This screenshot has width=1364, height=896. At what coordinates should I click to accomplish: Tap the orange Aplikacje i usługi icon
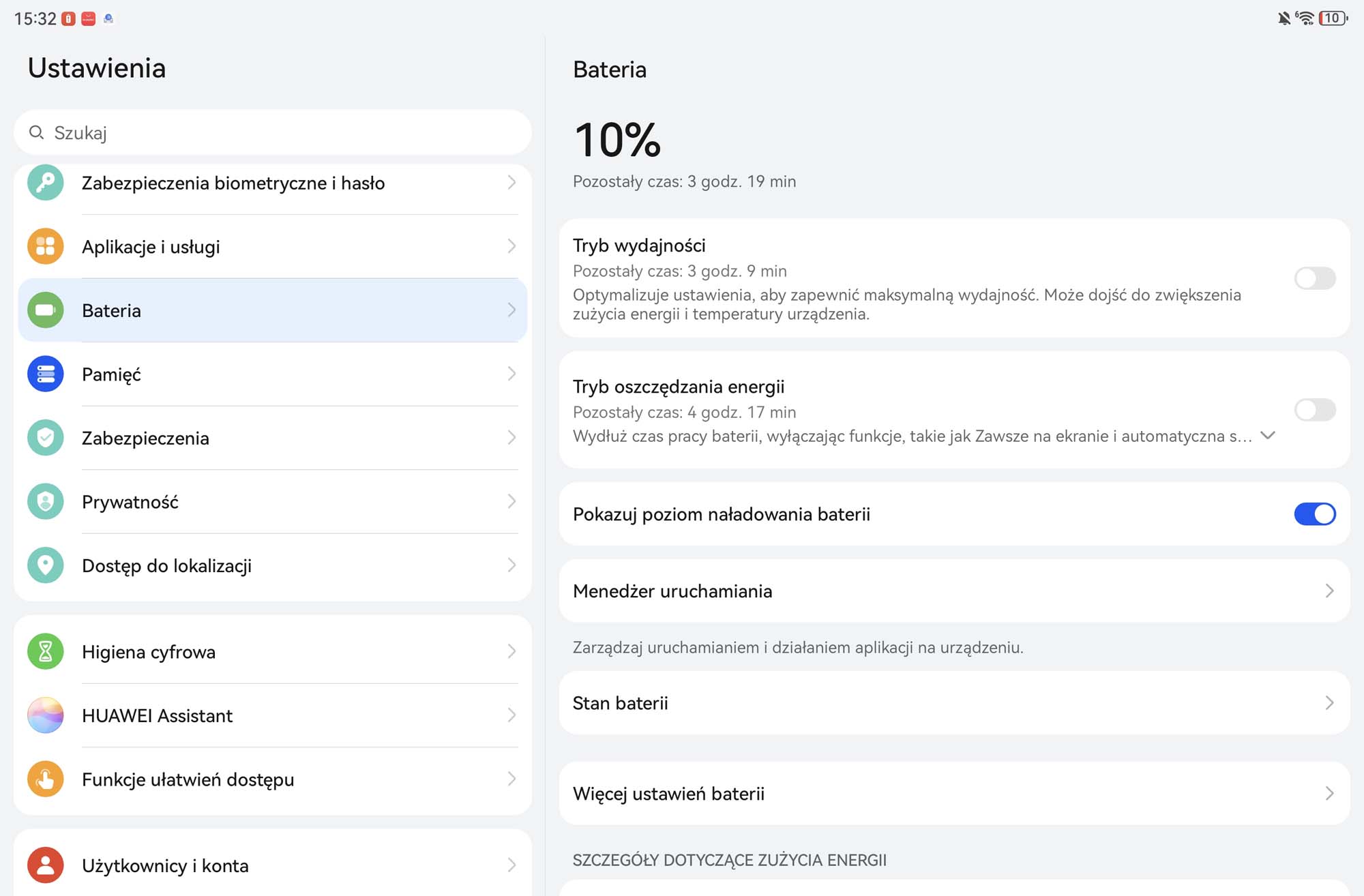45,246
